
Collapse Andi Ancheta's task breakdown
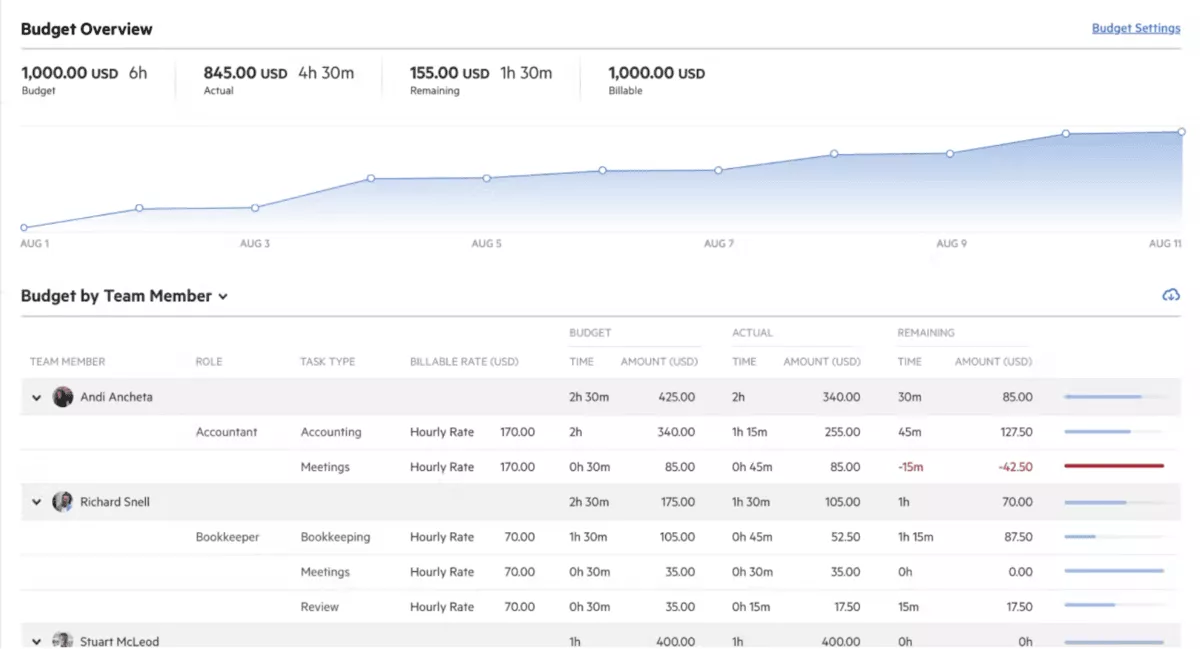click(x=36, y=396)
